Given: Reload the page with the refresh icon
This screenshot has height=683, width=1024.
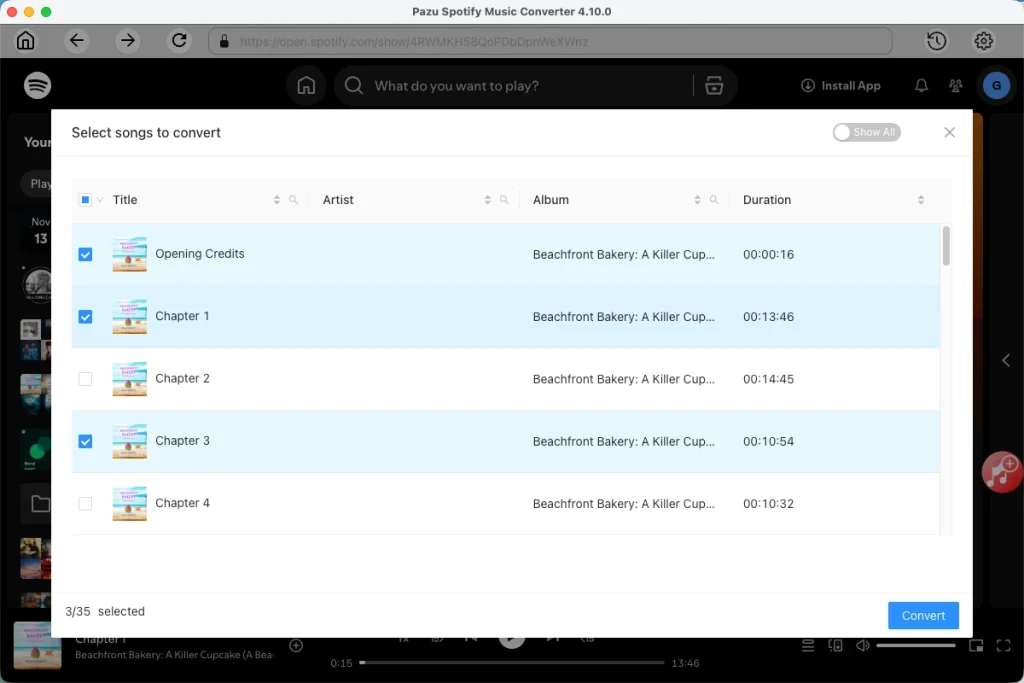Looking at the screenshot, I should (x=179, y=40).
